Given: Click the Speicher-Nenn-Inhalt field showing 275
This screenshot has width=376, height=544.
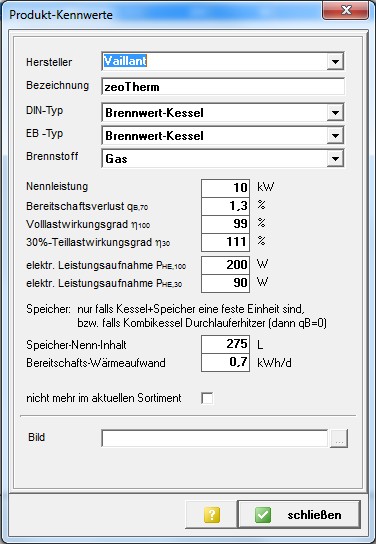Looking at the screenshot, I should [x=225, y=344].
